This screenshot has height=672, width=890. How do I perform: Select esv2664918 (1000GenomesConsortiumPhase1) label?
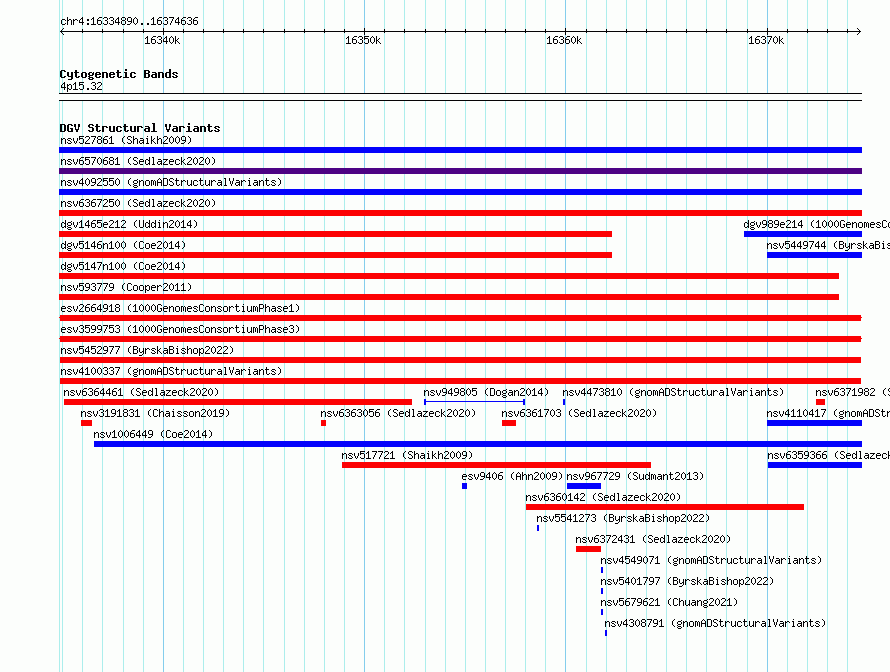pos(180,308)
